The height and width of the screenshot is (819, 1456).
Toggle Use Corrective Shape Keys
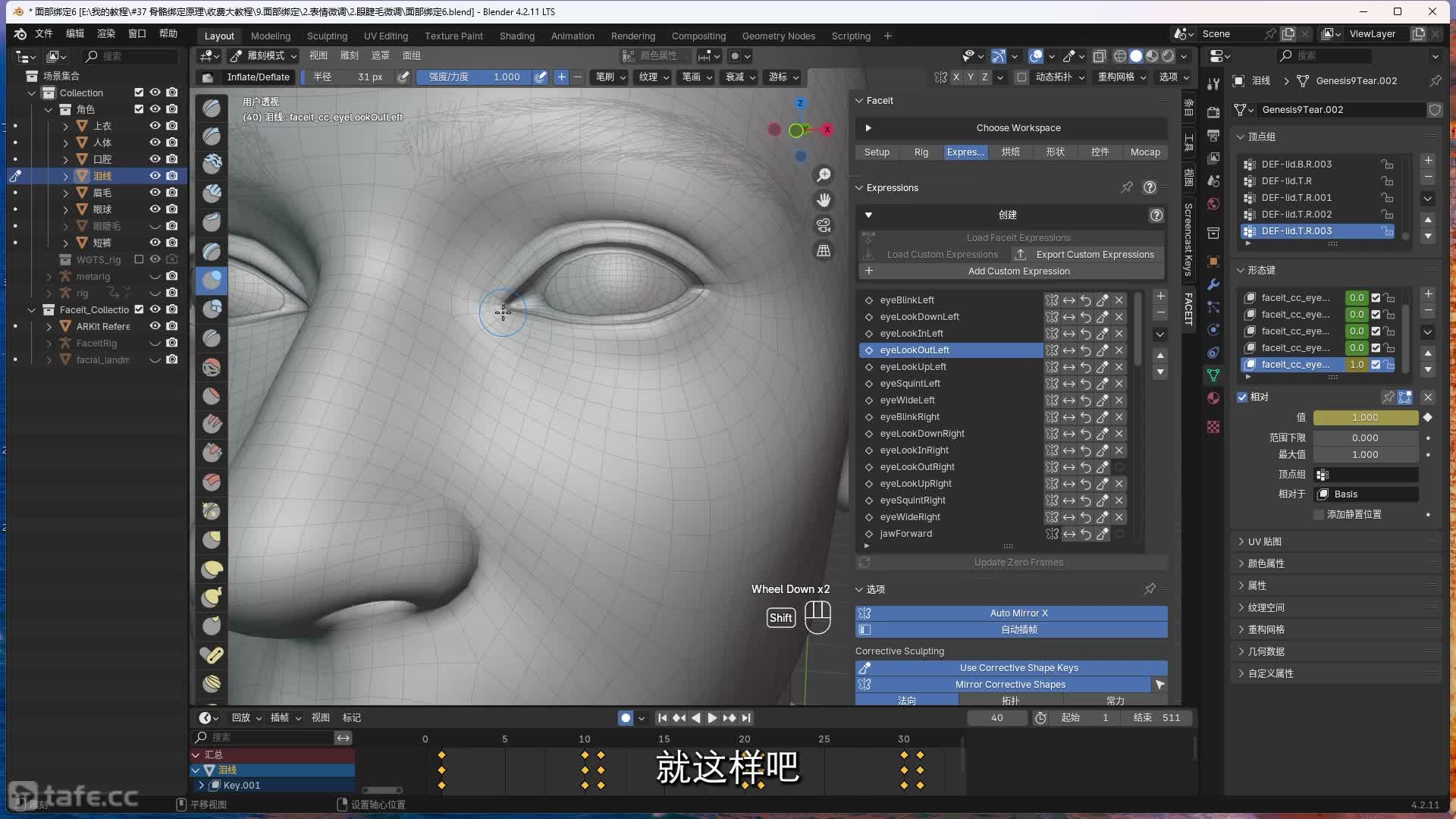1012,668
